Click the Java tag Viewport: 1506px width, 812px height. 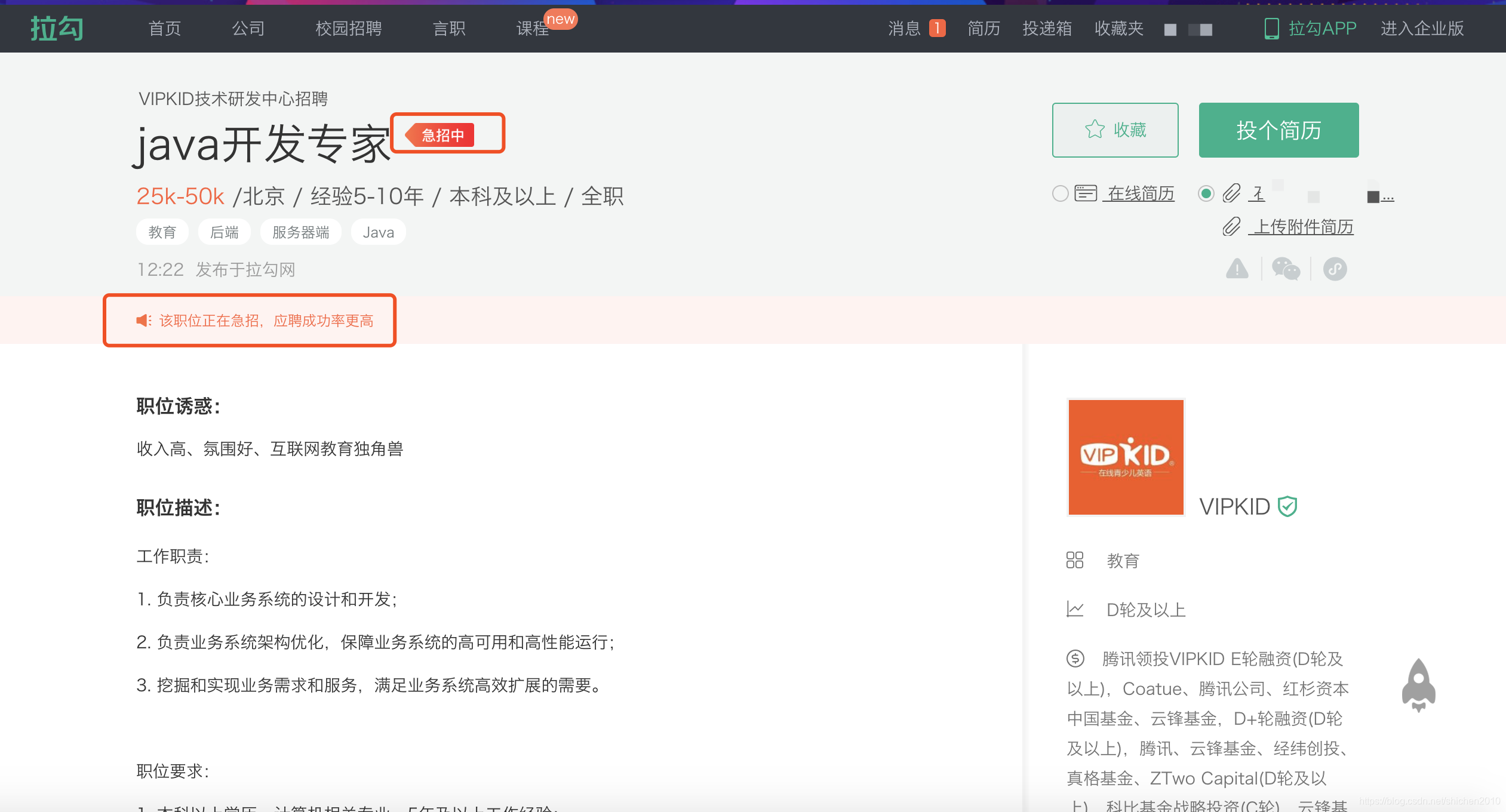tap(379, 232)
